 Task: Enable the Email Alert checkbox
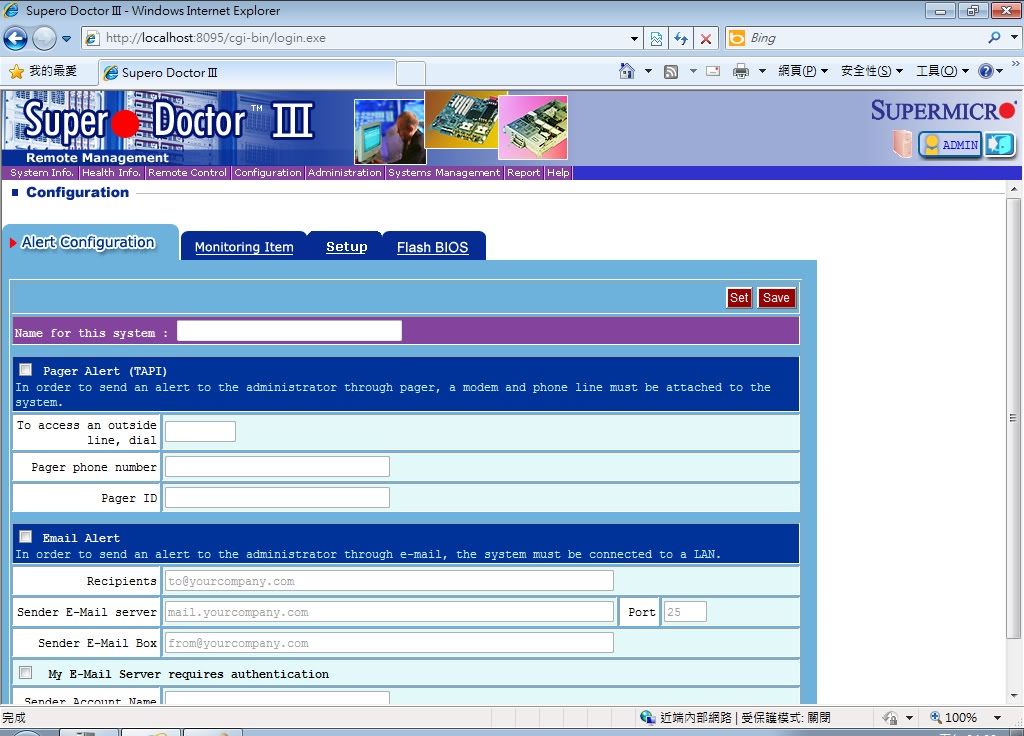click(x=25, y=537)
